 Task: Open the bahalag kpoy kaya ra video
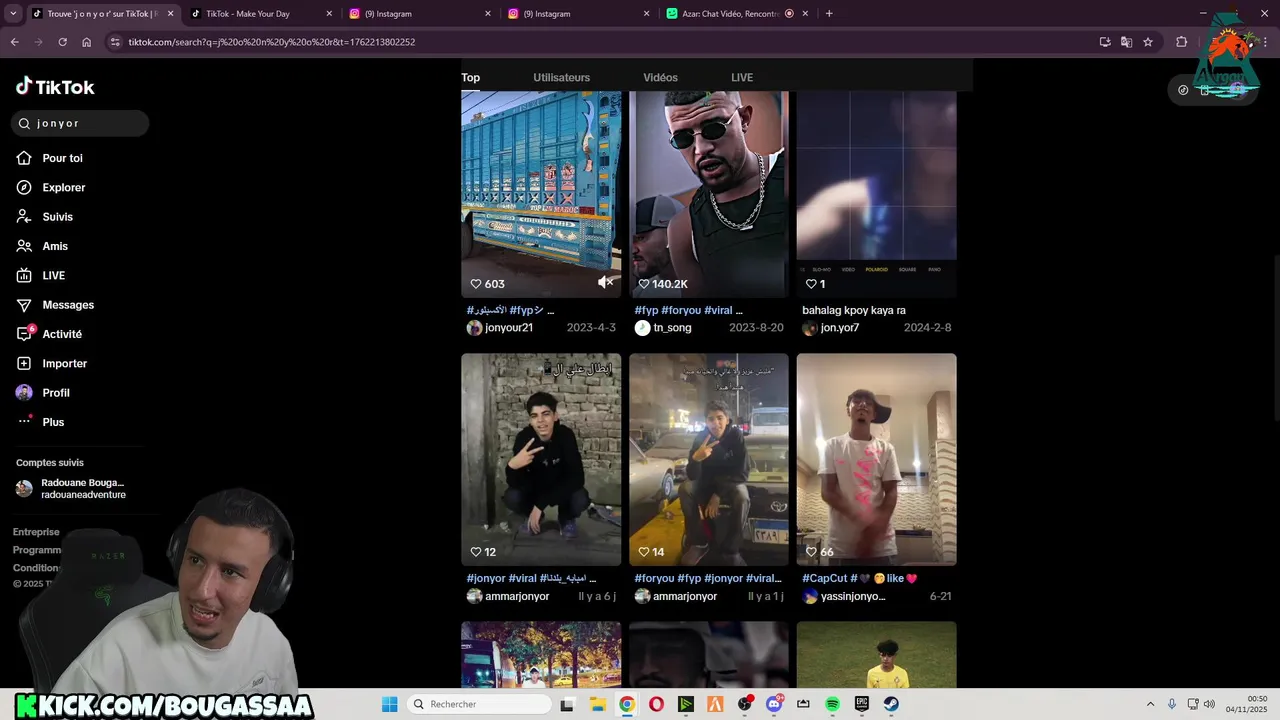877,195
